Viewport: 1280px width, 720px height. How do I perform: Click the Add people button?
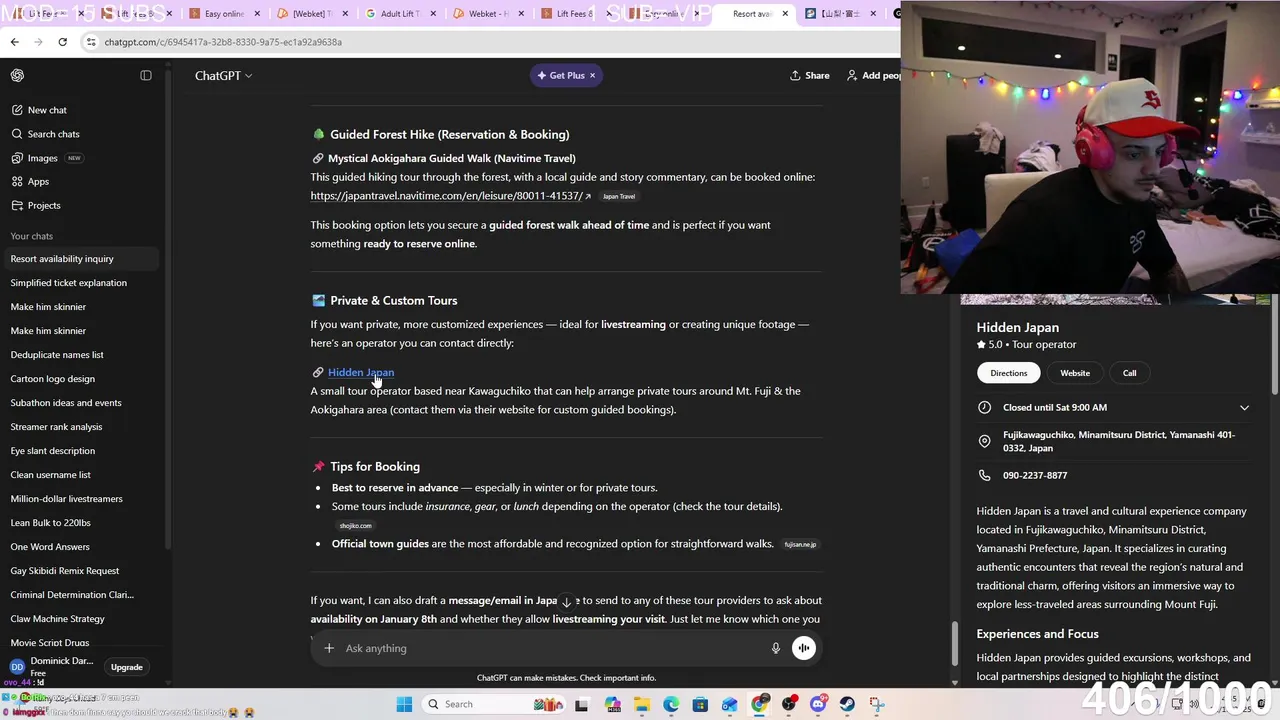point(874,75)
